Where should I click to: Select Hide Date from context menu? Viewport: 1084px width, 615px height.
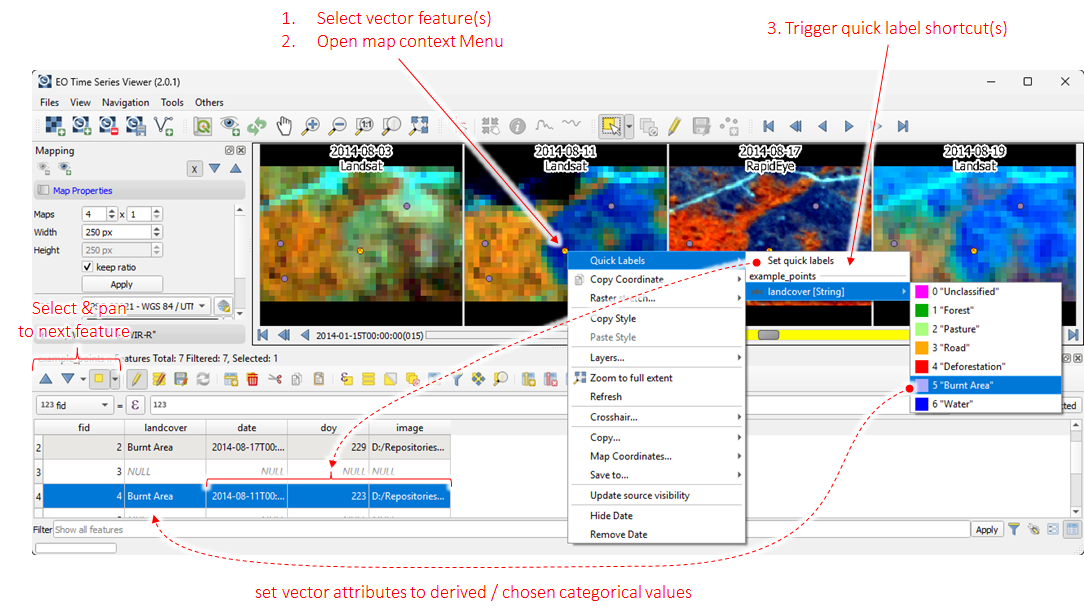657,515
